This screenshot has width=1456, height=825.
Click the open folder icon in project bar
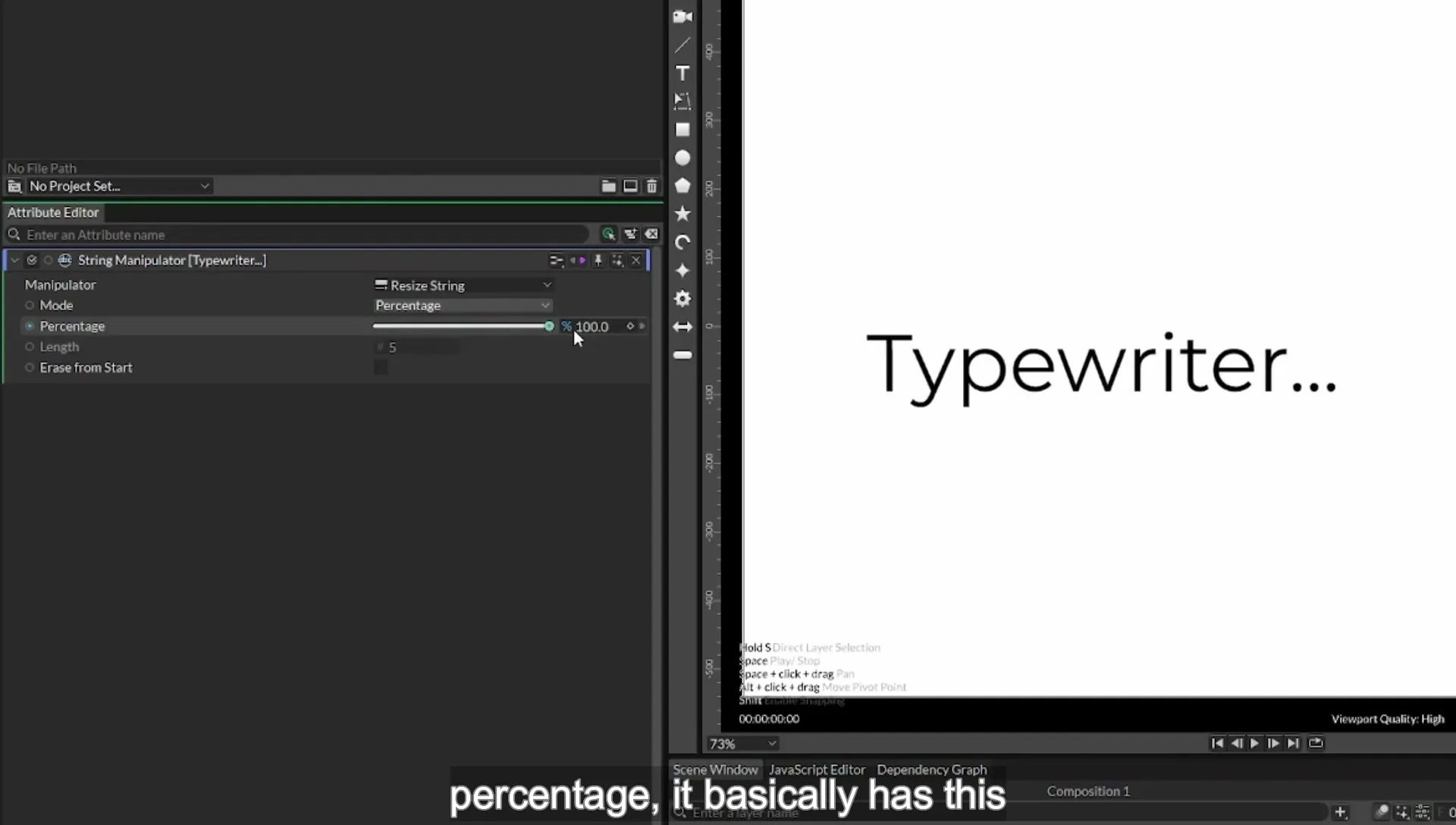pos(608,186)
